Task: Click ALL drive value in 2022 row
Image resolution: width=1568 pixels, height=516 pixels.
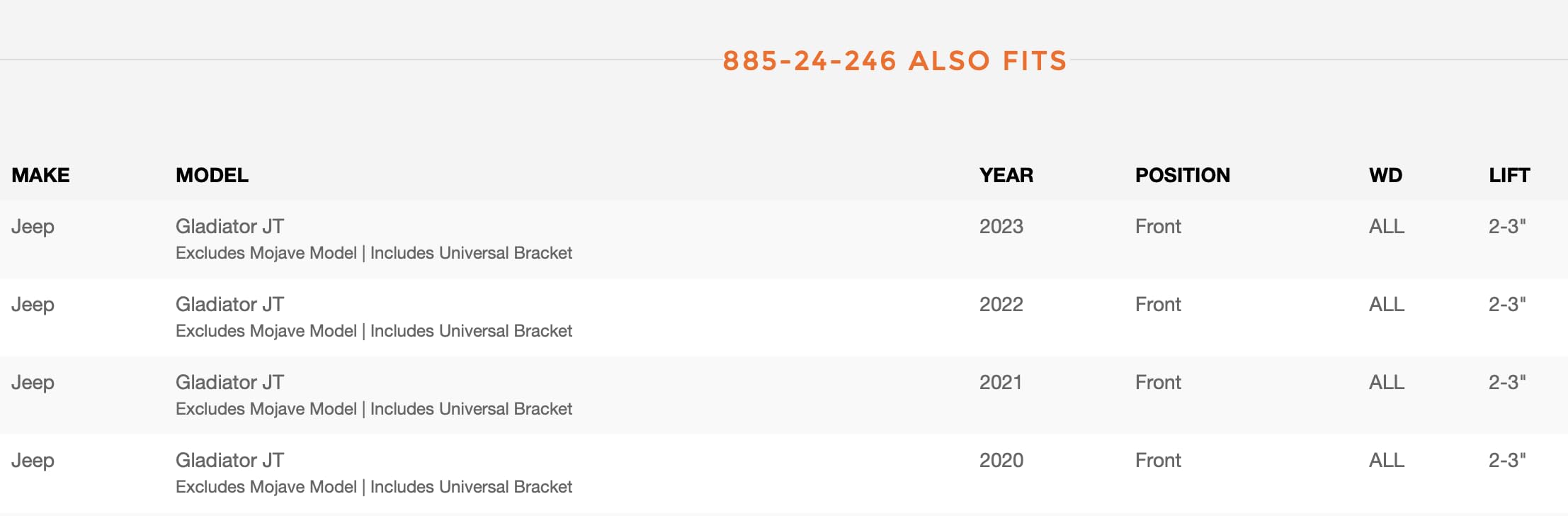Action: point(1386,305)
